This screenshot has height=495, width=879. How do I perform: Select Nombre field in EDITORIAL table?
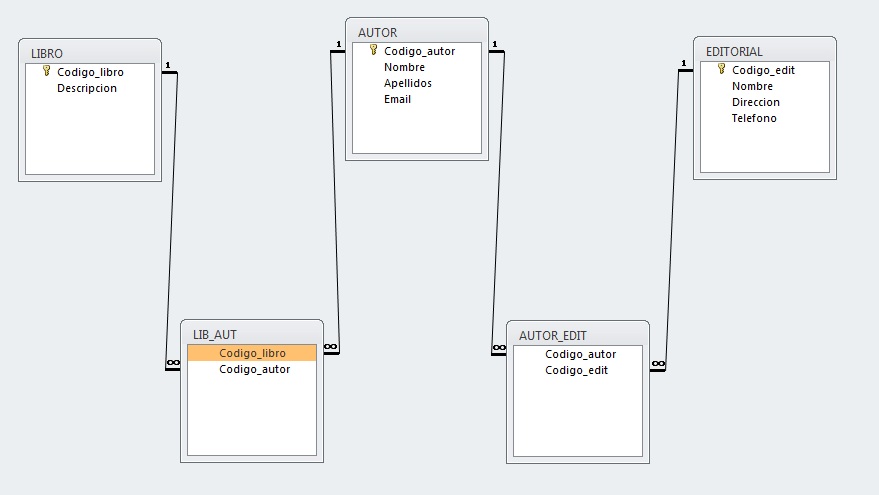(x=752, y=86)
